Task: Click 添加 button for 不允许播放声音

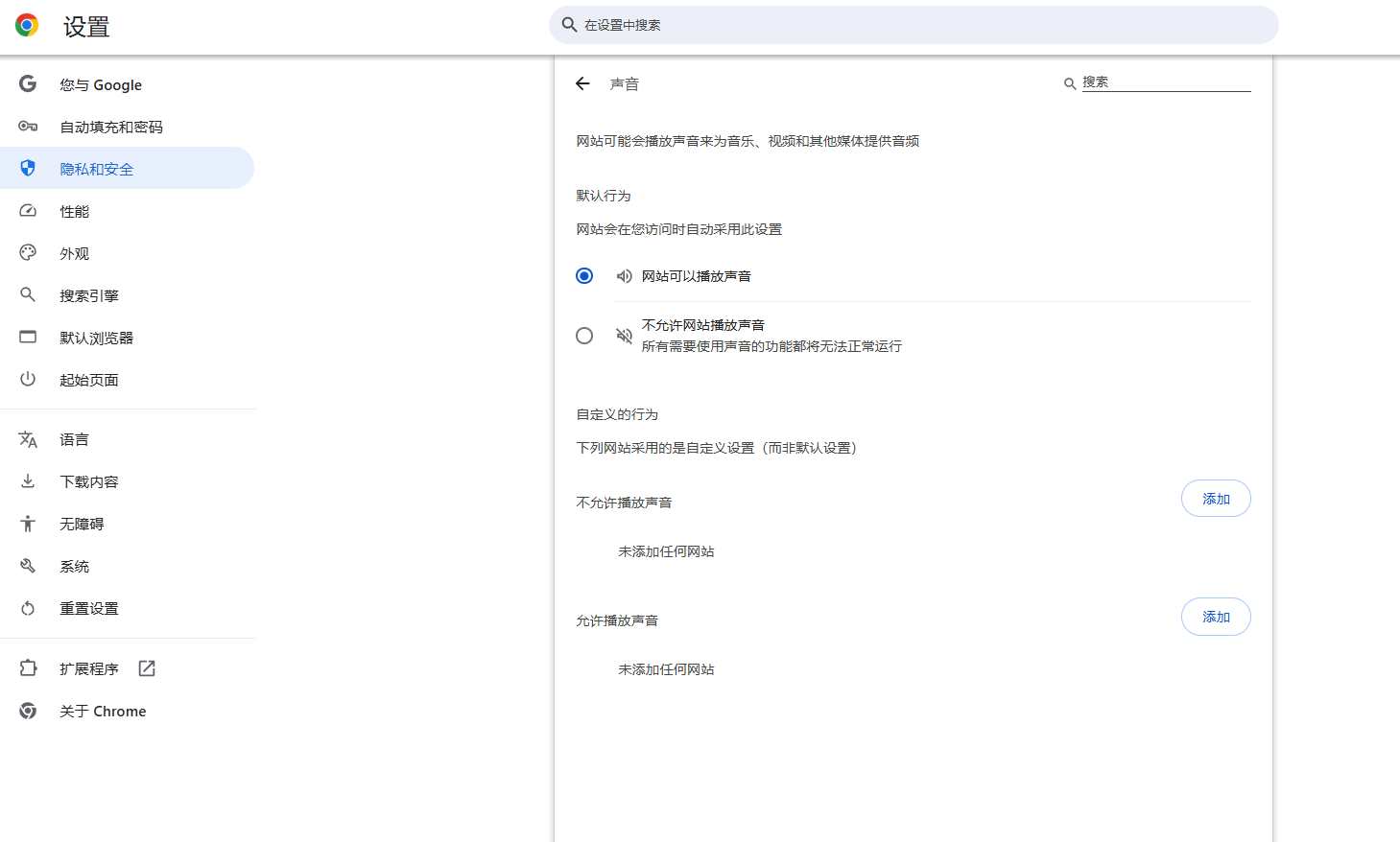Action: [x=1215, y=499]
